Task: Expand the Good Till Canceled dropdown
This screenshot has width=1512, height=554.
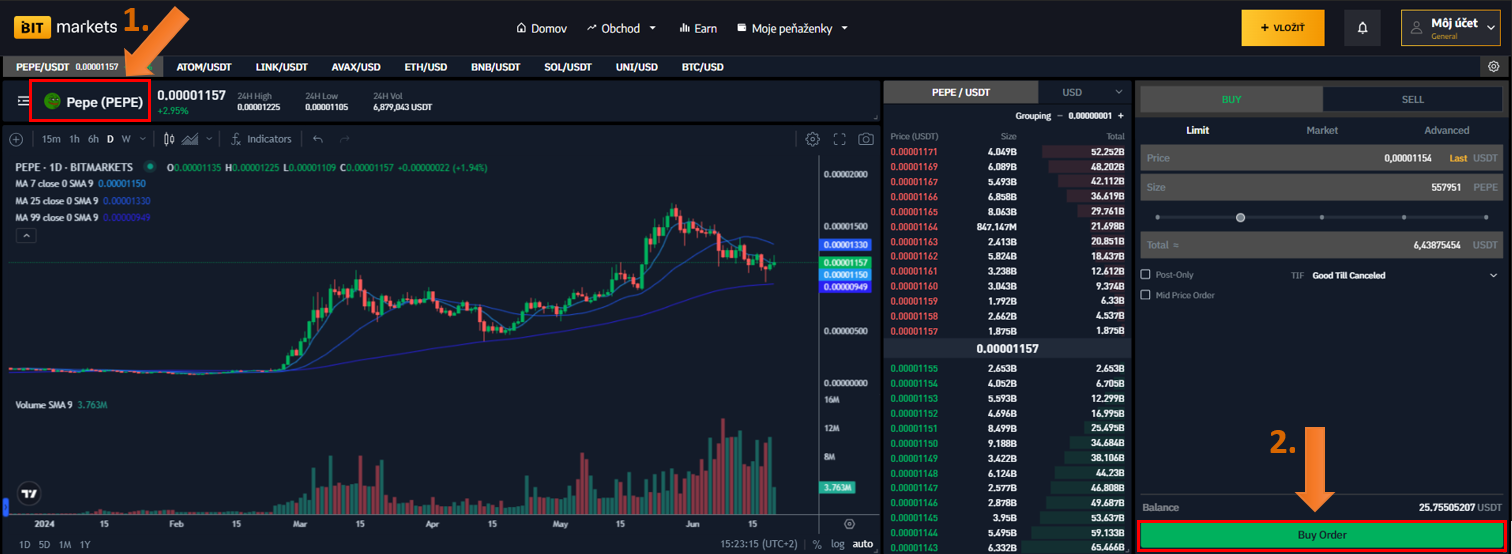Action: 1494,275
